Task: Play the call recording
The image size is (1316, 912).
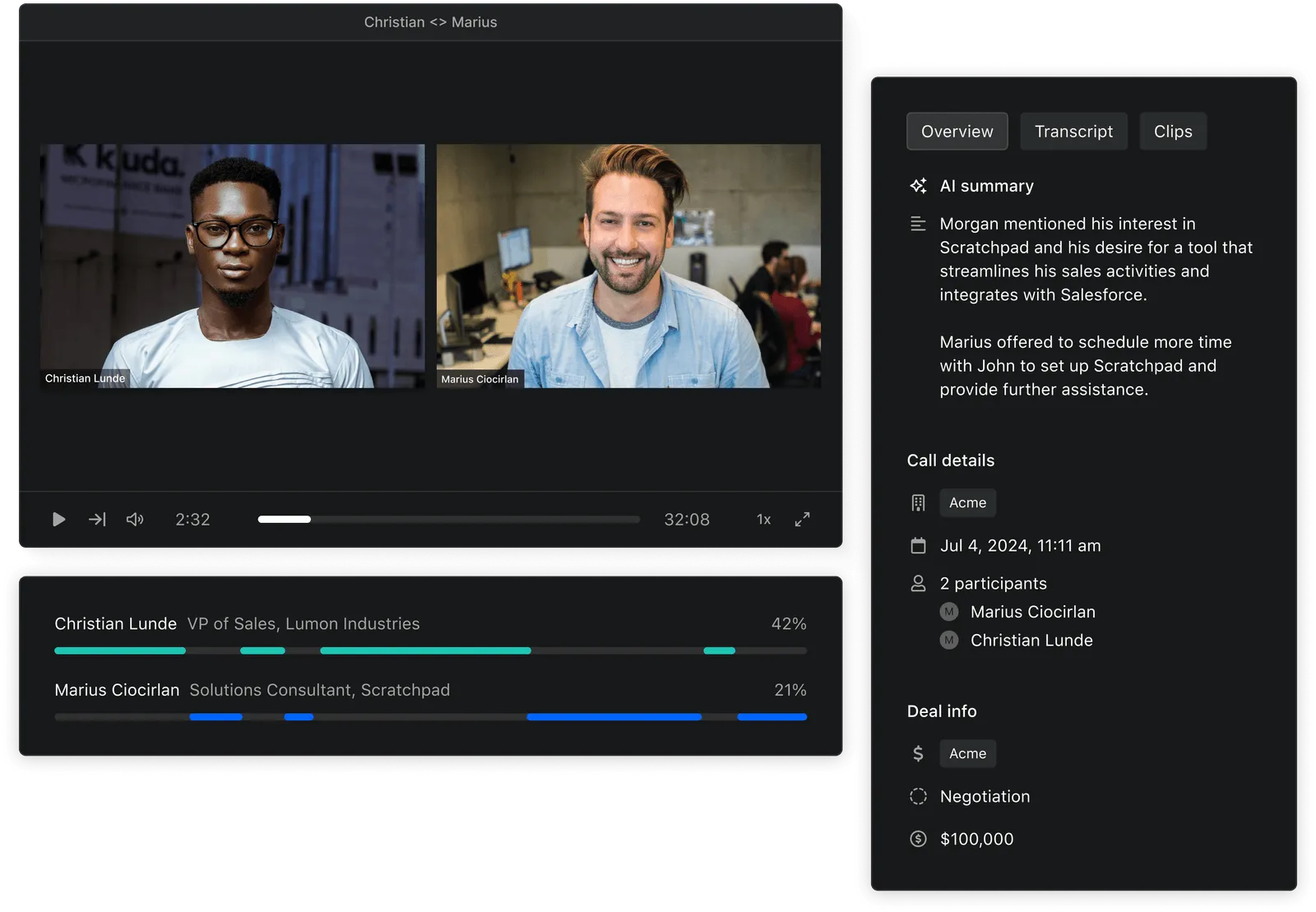Action: [x=58, y=520]
